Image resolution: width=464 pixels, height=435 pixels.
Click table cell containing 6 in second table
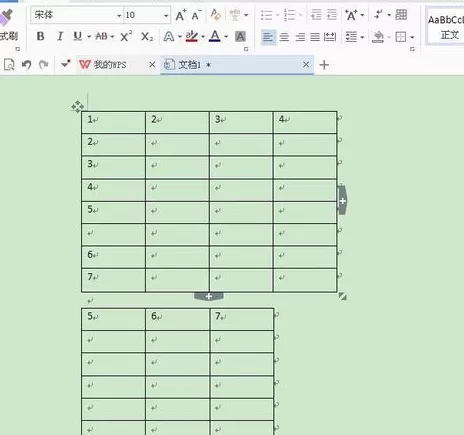point(177,319)
